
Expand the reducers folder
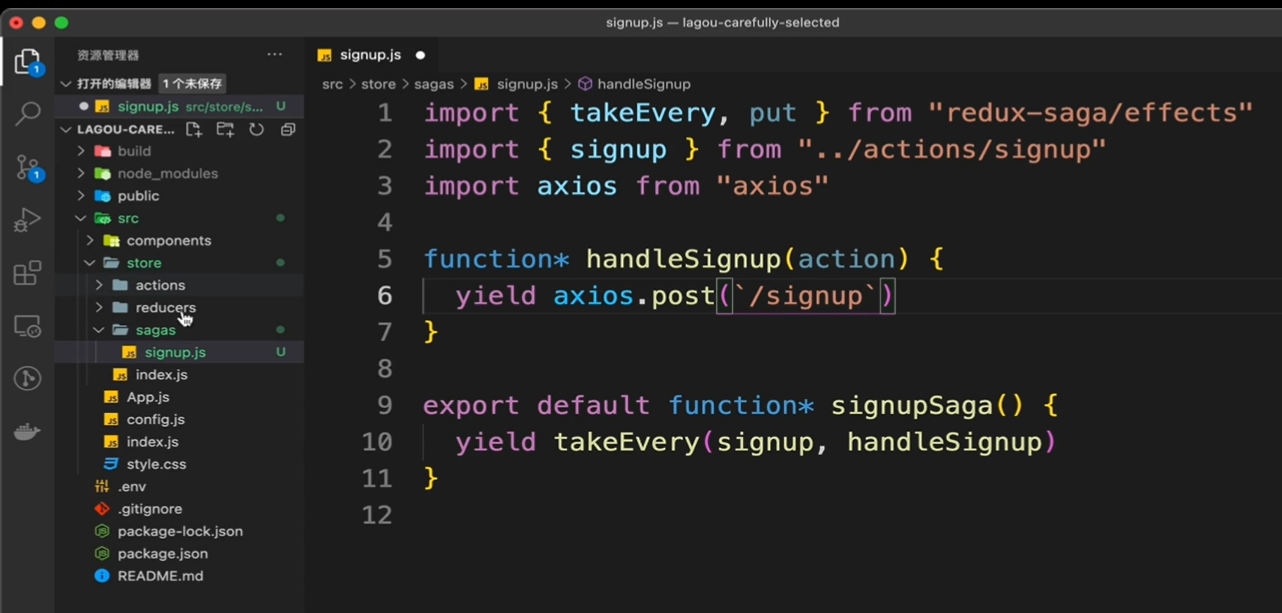tap(99, 307)
